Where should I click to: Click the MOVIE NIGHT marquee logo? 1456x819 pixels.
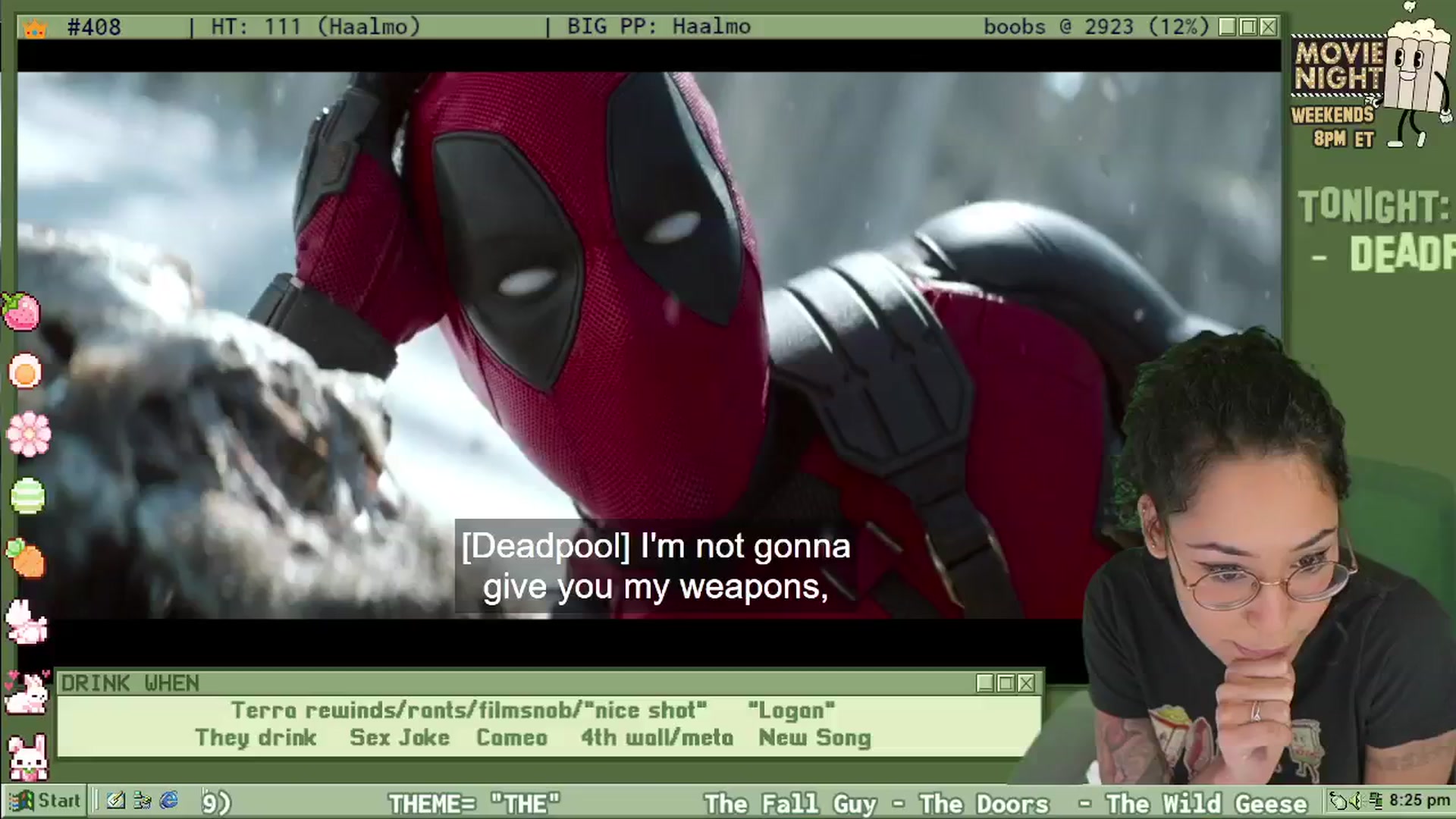pyautogui.click(x=1339, y=66)
